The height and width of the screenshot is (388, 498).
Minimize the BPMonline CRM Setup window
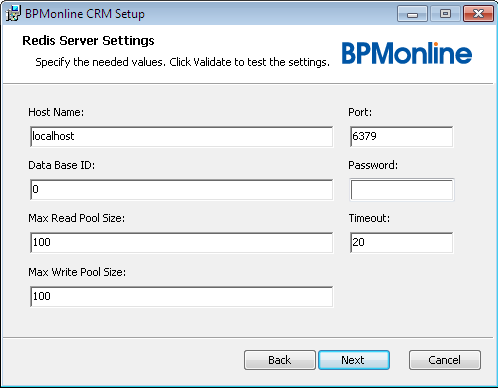[x=412, y=14]
